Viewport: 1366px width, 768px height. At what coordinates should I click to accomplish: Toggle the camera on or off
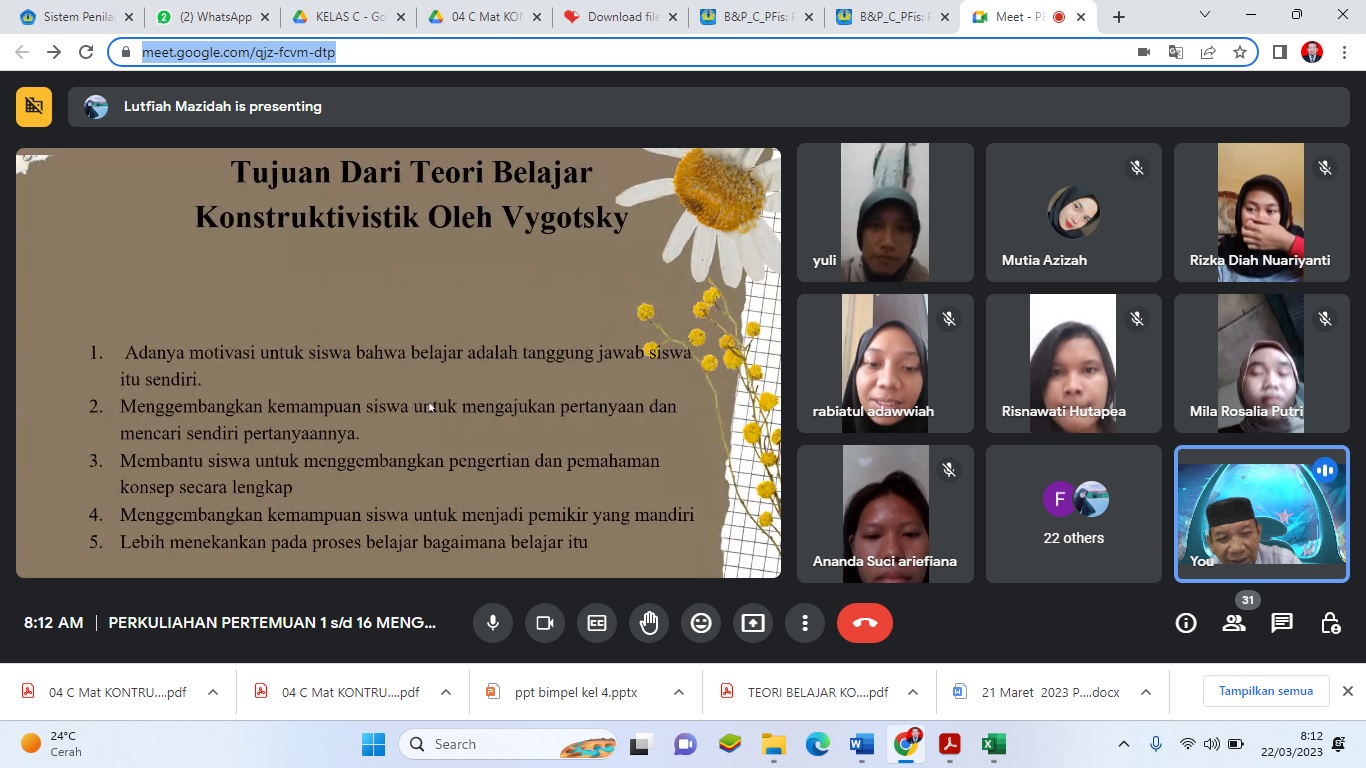click(x=545, y=623)
